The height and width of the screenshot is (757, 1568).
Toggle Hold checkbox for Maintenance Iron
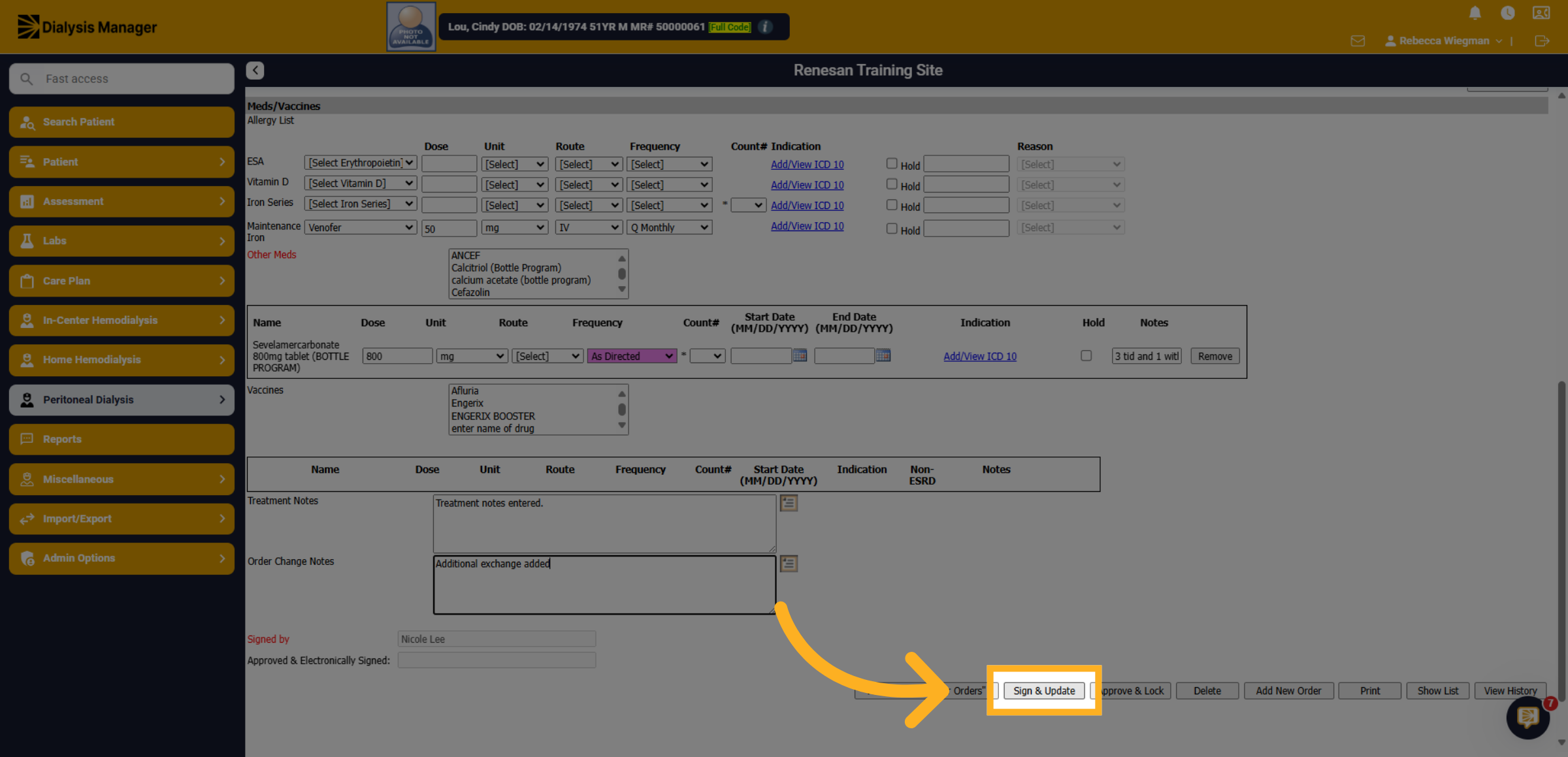891,229
